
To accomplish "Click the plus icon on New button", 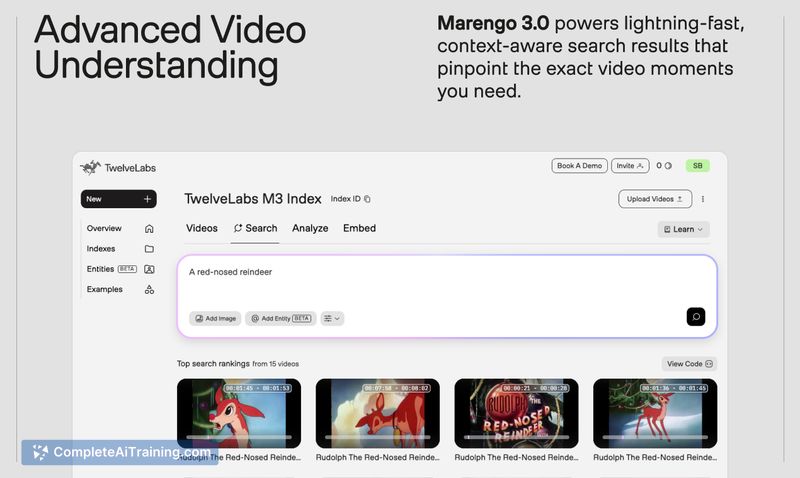I will [147, 199].
